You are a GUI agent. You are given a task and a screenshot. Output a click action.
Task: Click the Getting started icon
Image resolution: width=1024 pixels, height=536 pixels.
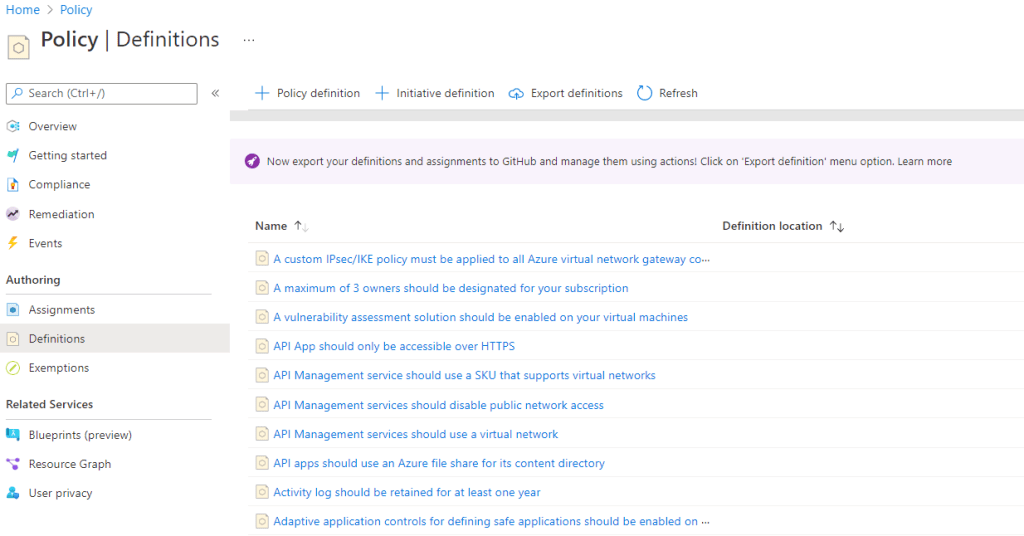[x=13, y=155]
